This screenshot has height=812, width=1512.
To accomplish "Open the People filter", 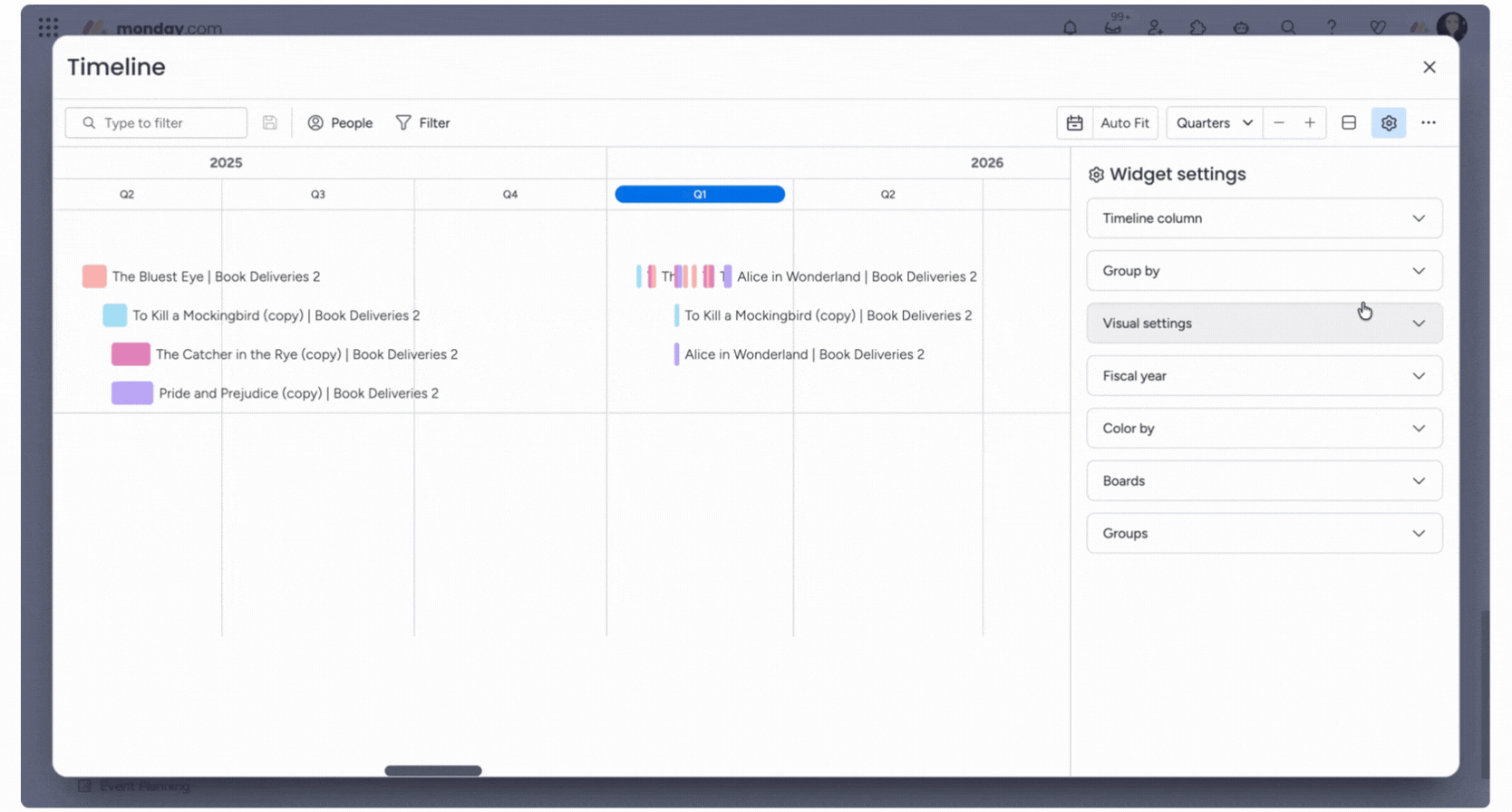I will coord(340,123).
